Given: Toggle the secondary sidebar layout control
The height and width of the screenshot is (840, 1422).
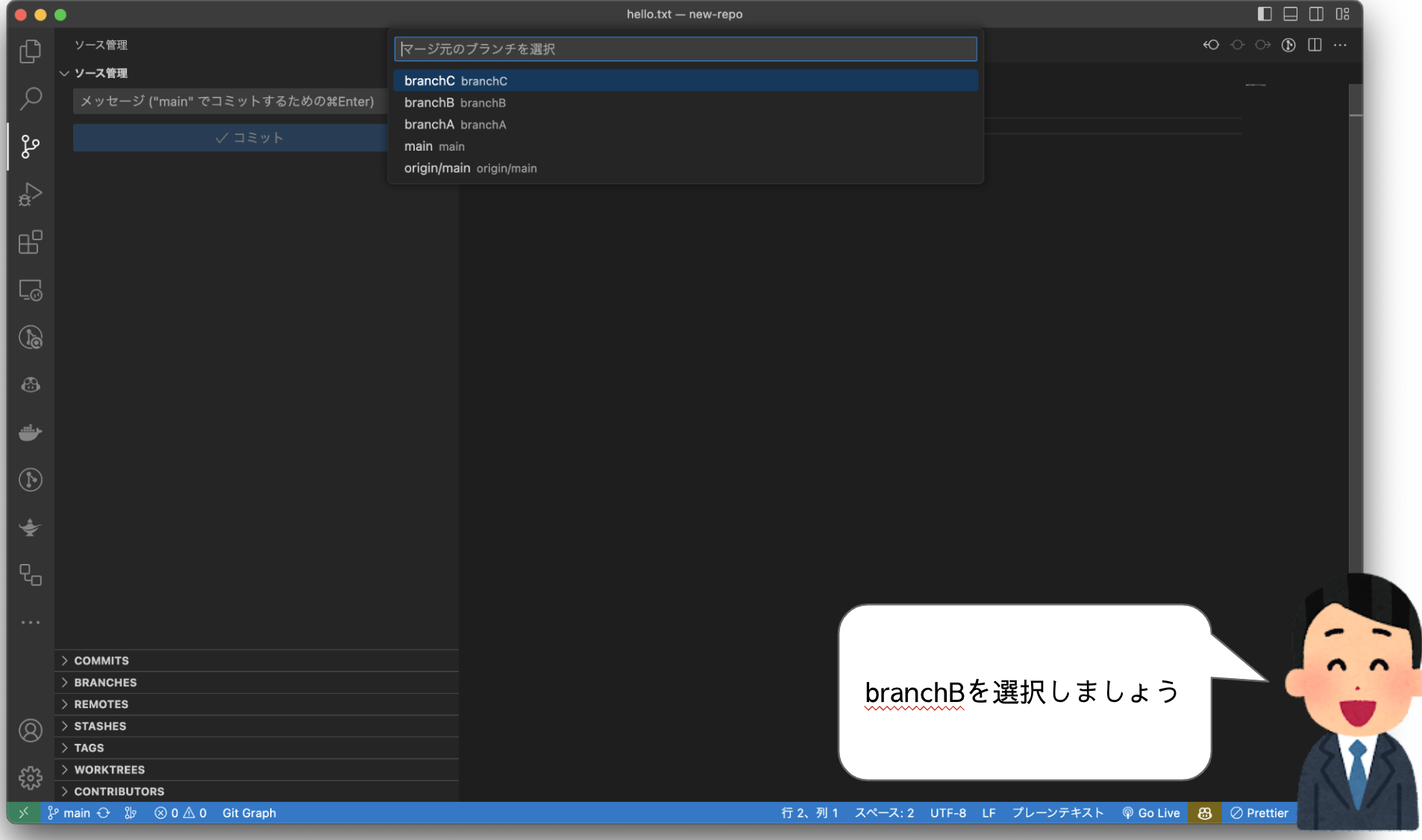Looking at the screenshot, I should (1317, 14).
